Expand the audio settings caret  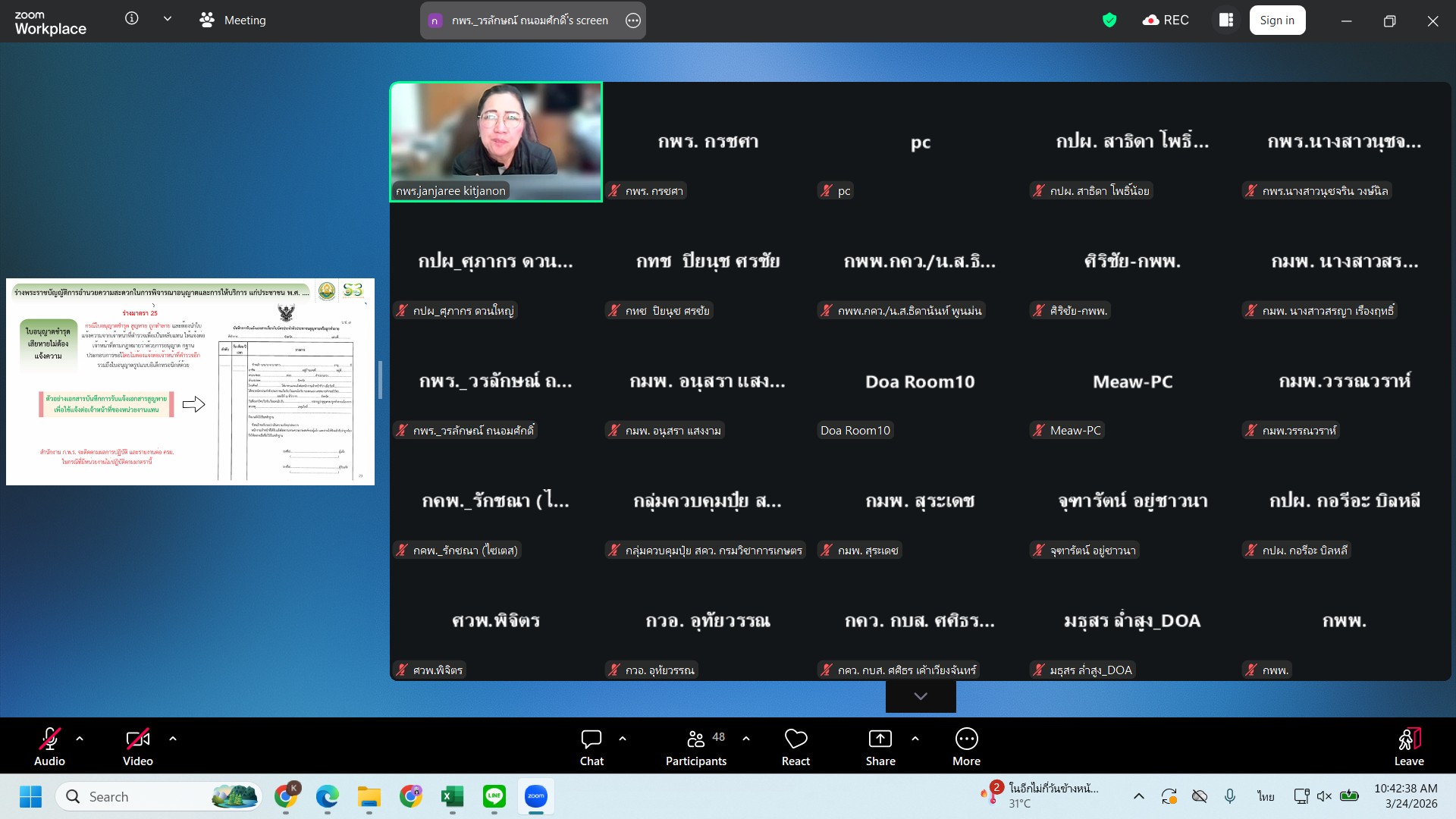pyautogui.click(x=80, y=738)
